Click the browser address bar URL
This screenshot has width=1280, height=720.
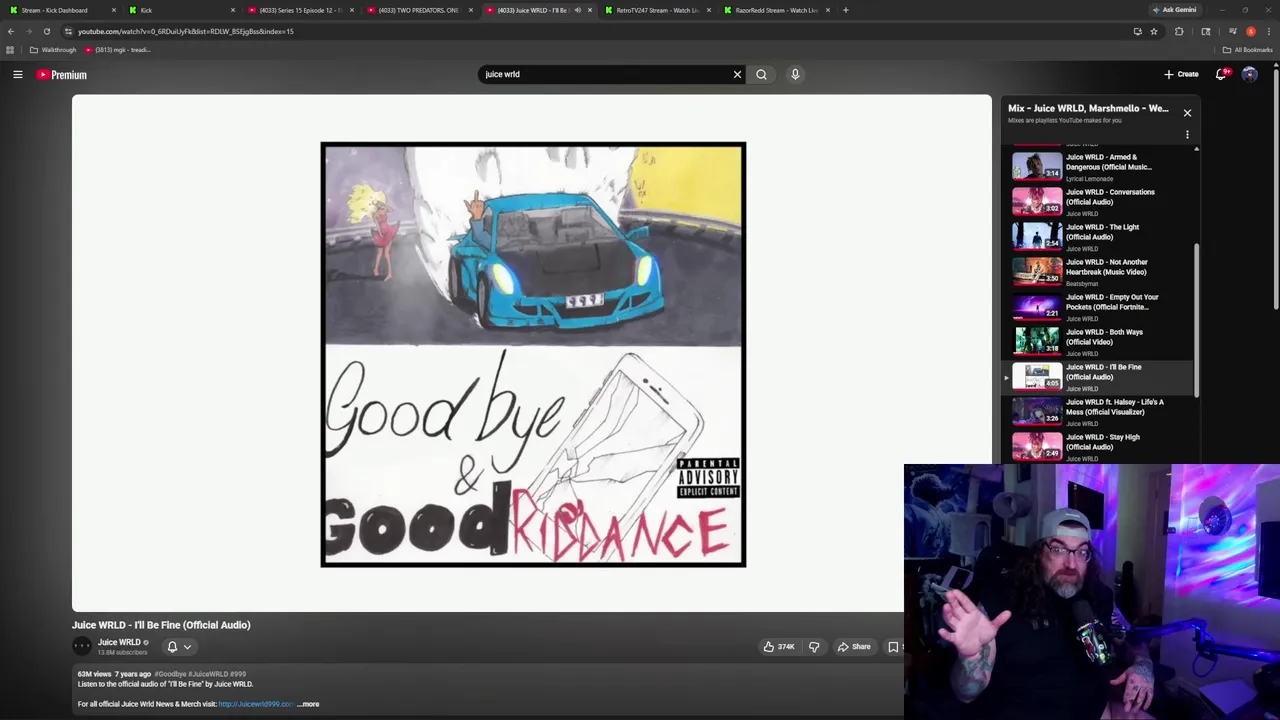tap(185, 31)
